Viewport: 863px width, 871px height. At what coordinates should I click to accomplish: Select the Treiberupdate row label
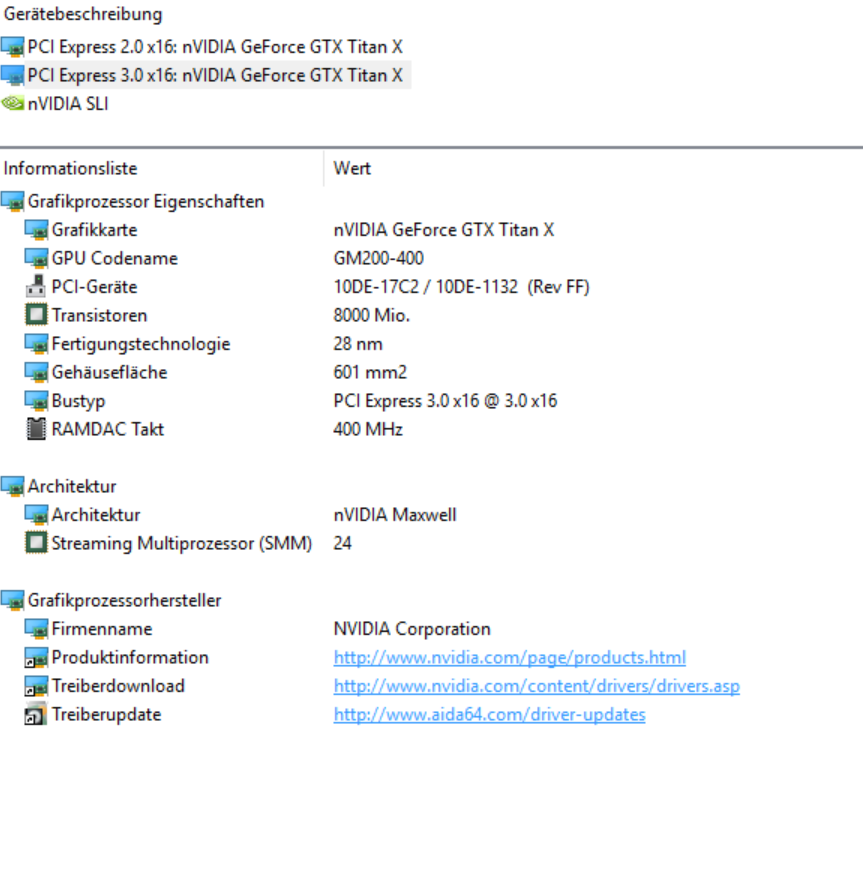coord(107,714)
